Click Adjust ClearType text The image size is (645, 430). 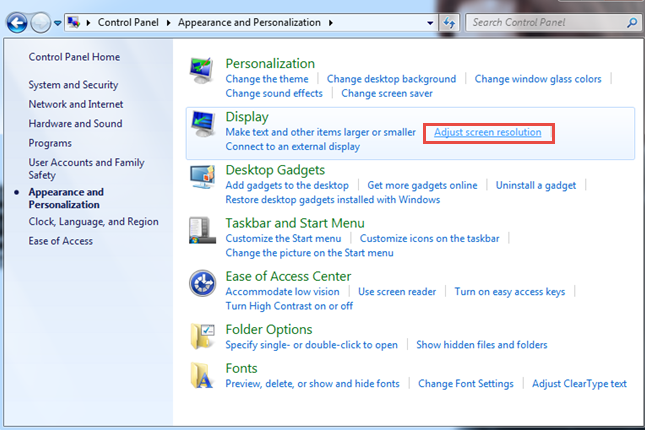coord(579,384)
